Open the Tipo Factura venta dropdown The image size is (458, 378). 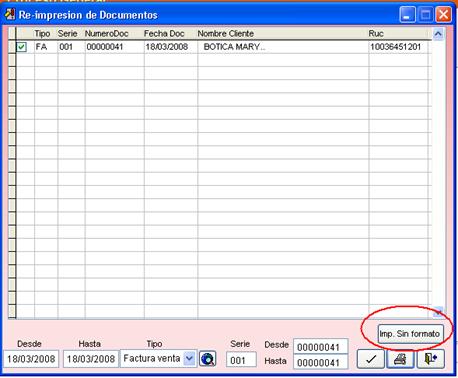pos(189,359)
